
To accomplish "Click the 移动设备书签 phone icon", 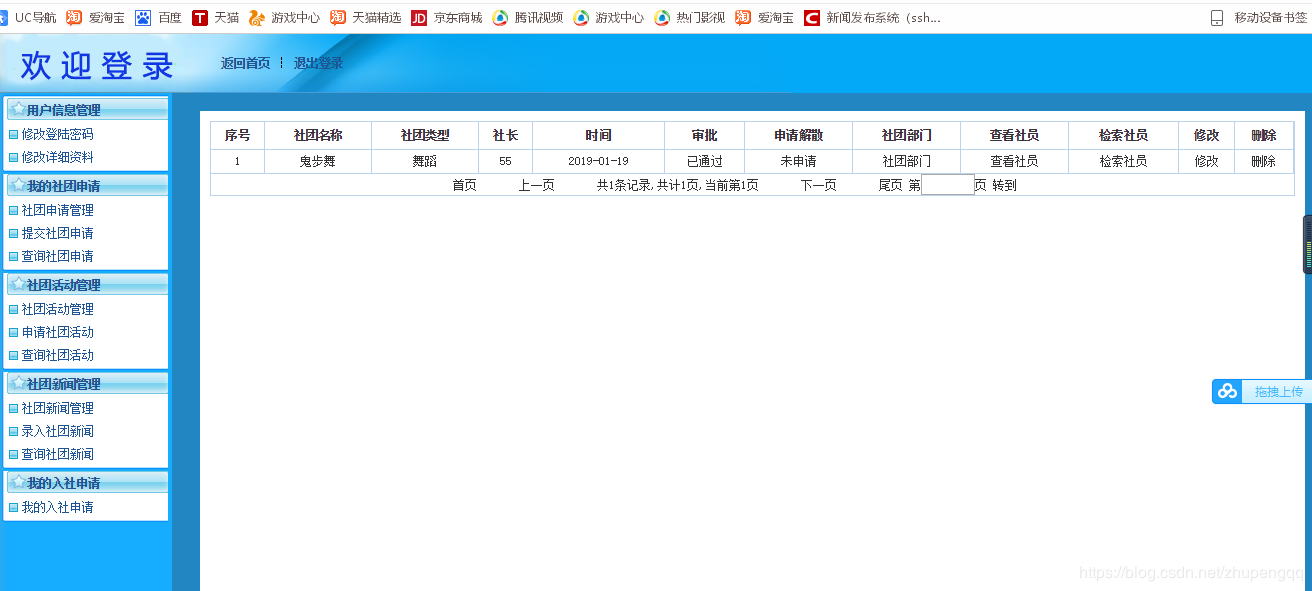I will pos(1217,17).
